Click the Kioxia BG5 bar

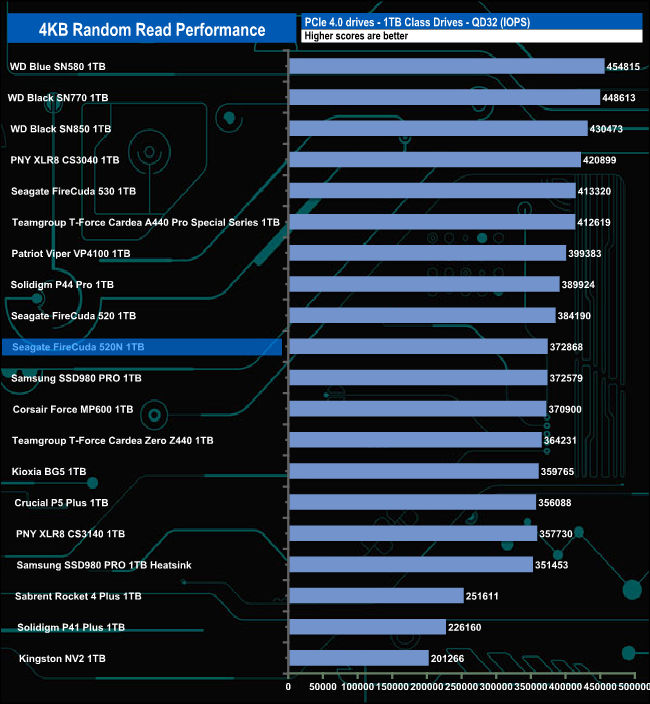click(414, 471)
